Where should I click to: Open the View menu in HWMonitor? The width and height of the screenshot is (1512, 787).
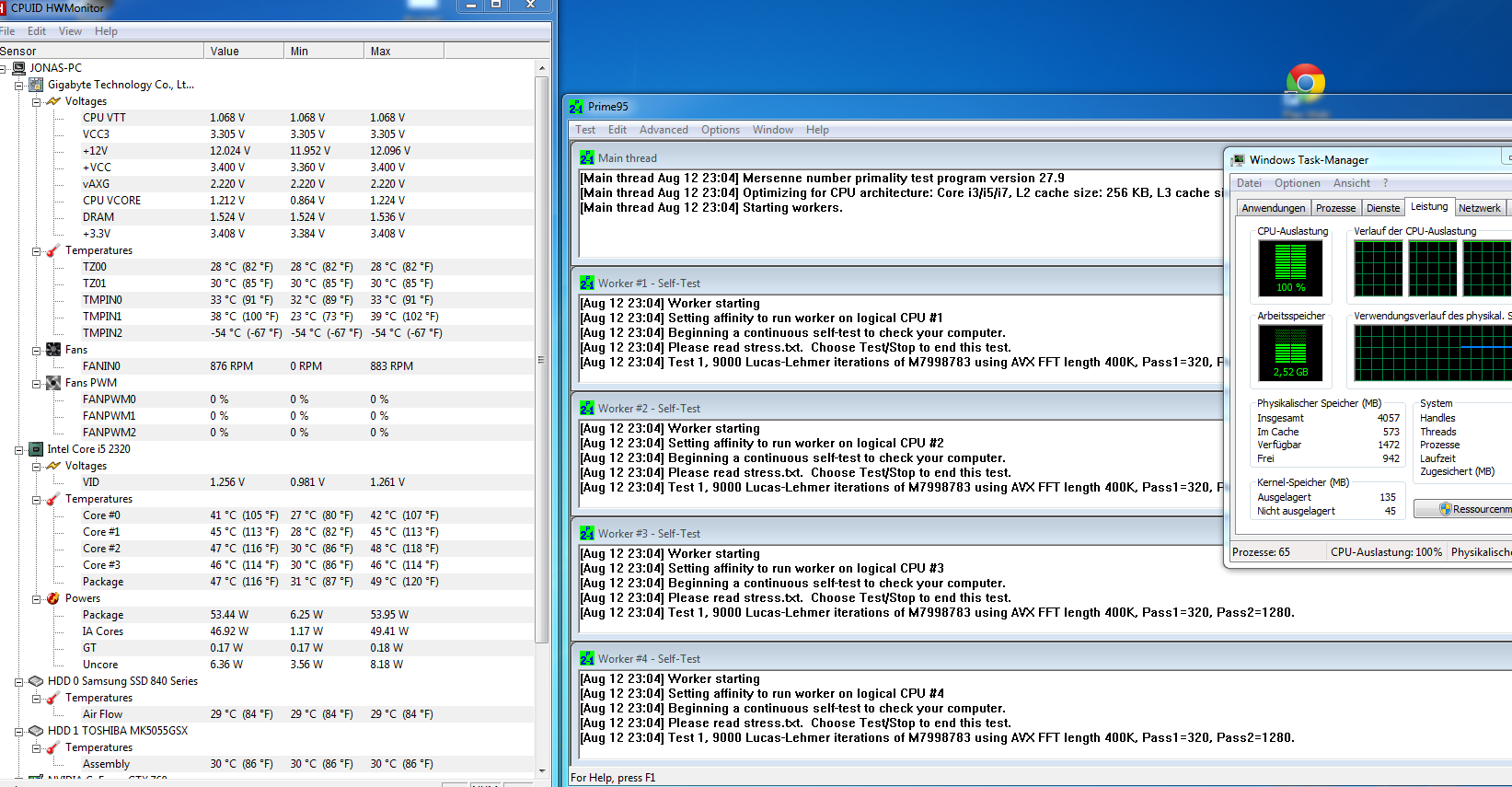(x=70, y=31)
